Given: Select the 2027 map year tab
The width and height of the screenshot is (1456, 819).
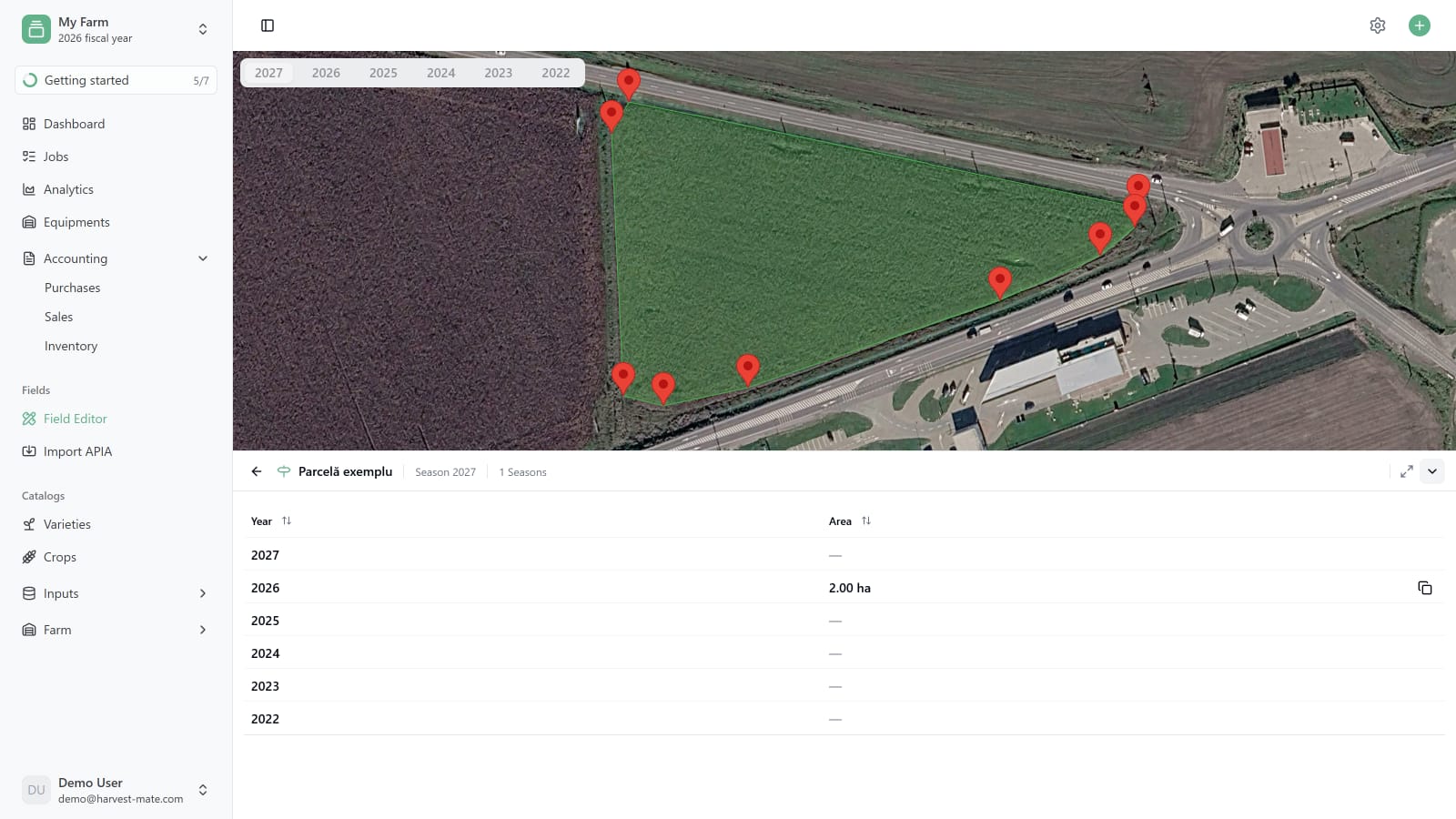Looking at the screenshot, I should pos(268,73).
